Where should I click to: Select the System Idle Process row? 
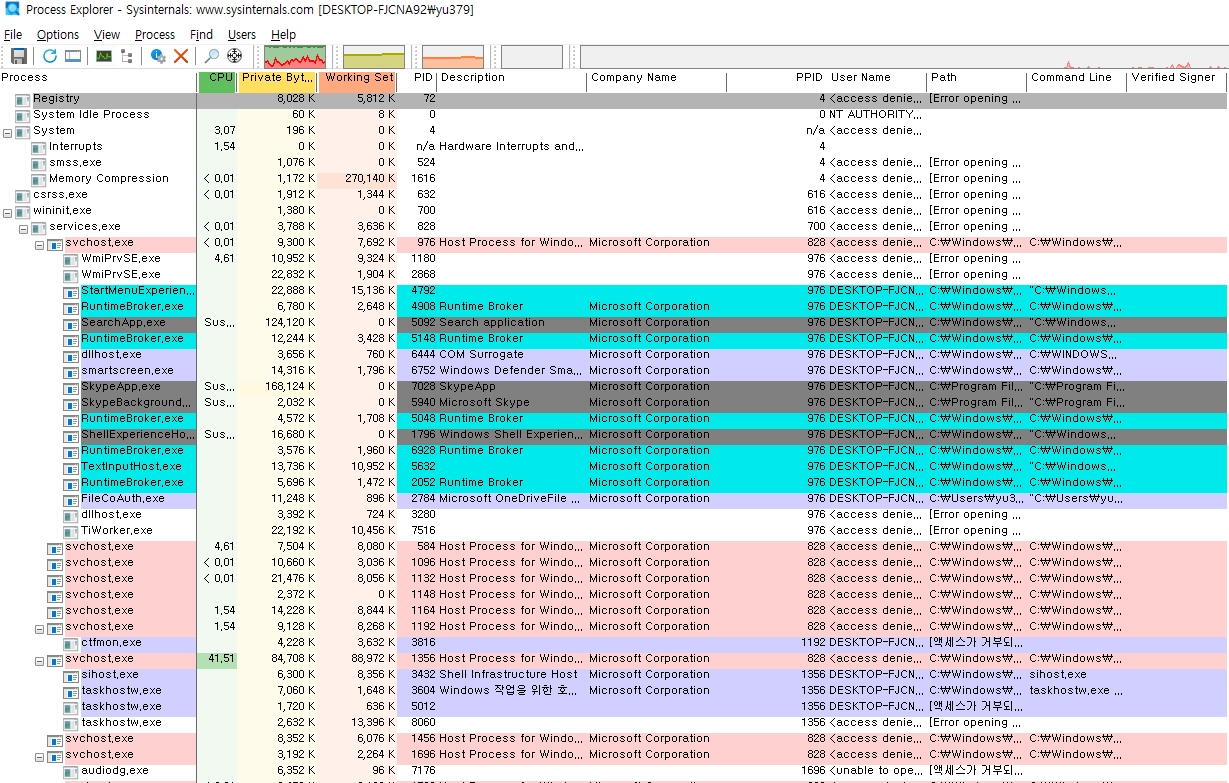[613, 115]
